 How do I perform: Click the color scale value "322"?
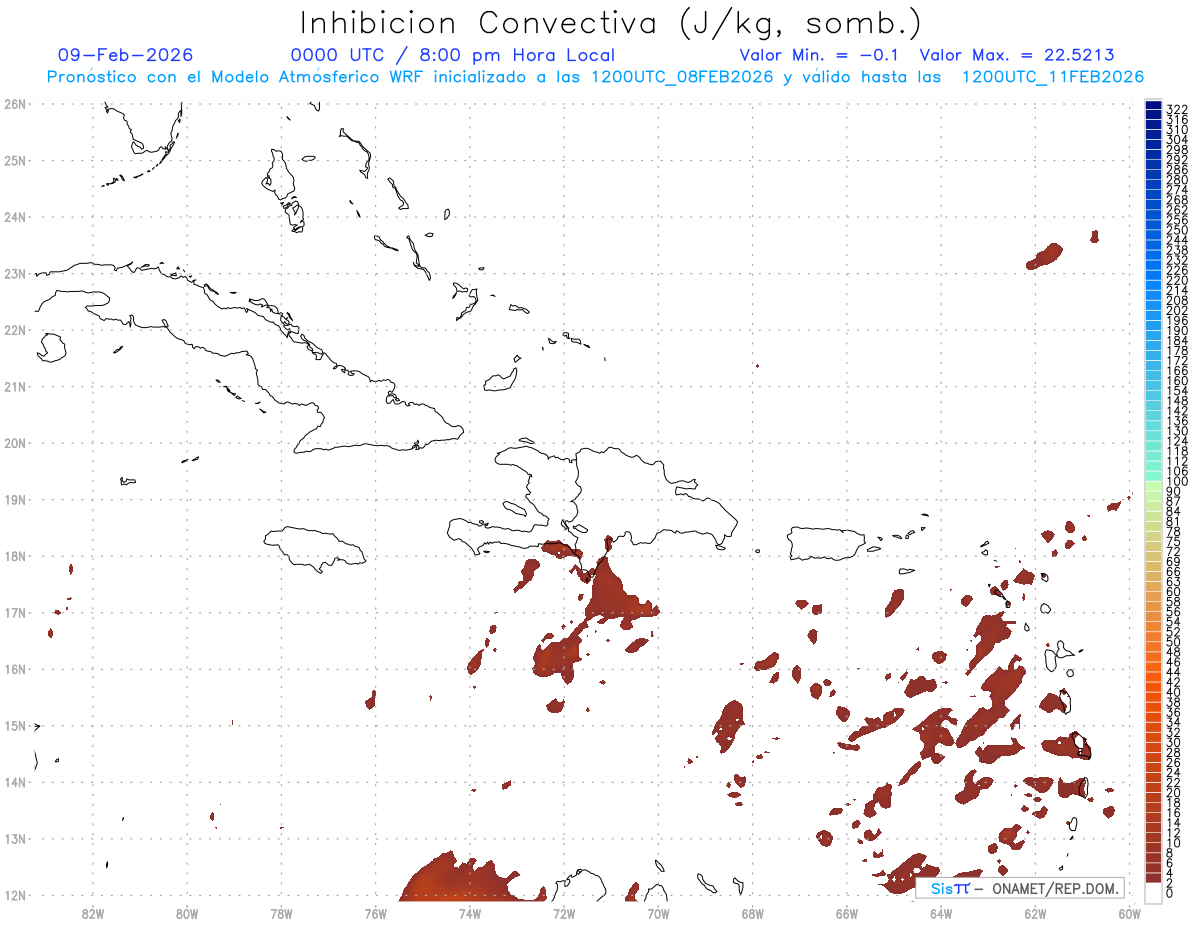pyautogui.click(x=1176, y=108)
